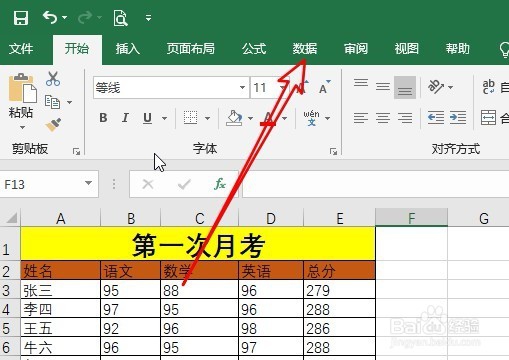Screen dimensions: 509x360
Task: Click the Bottom Align icon
Action: [405, 87]
